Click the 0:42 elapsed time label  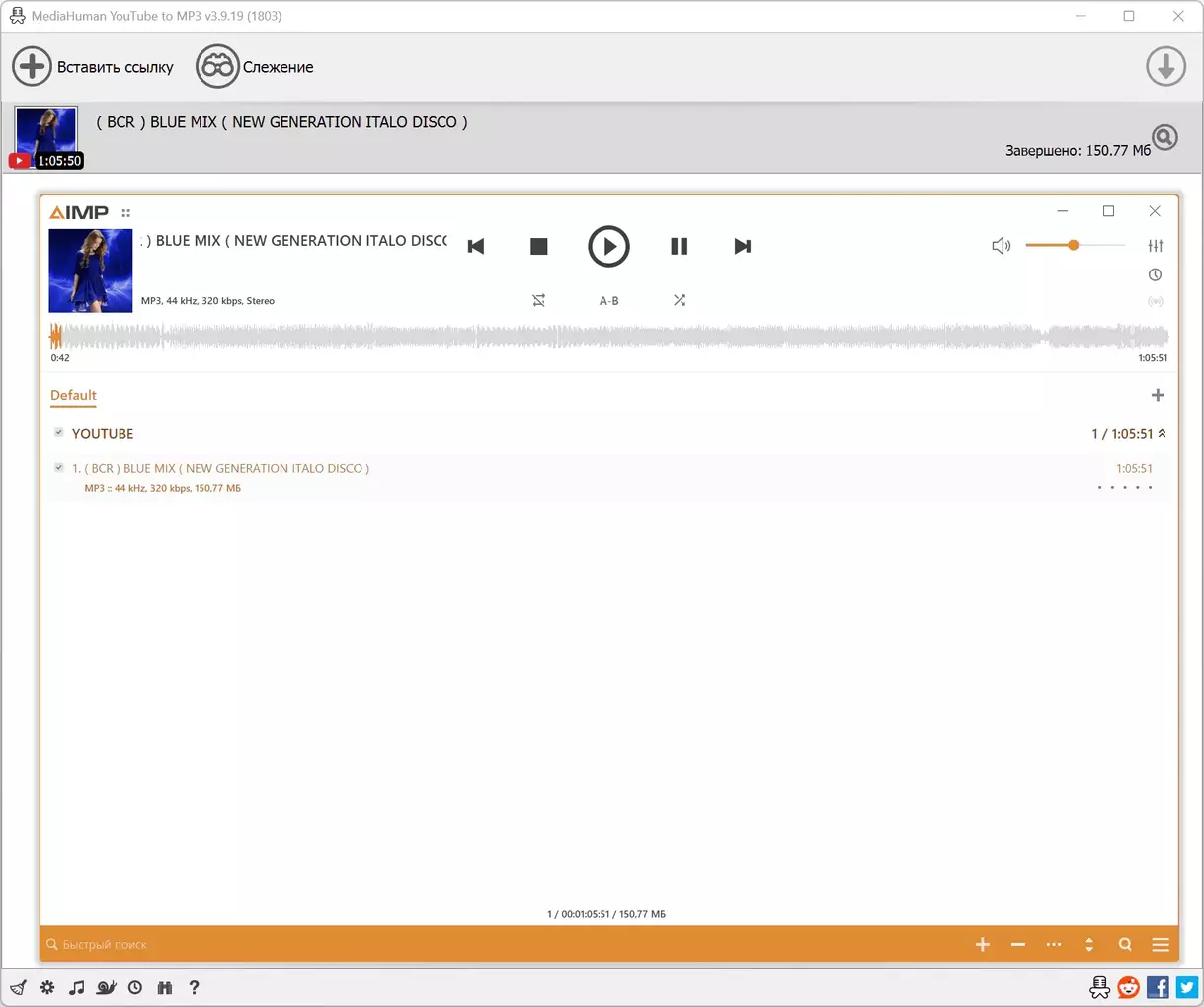click(60, 358)
